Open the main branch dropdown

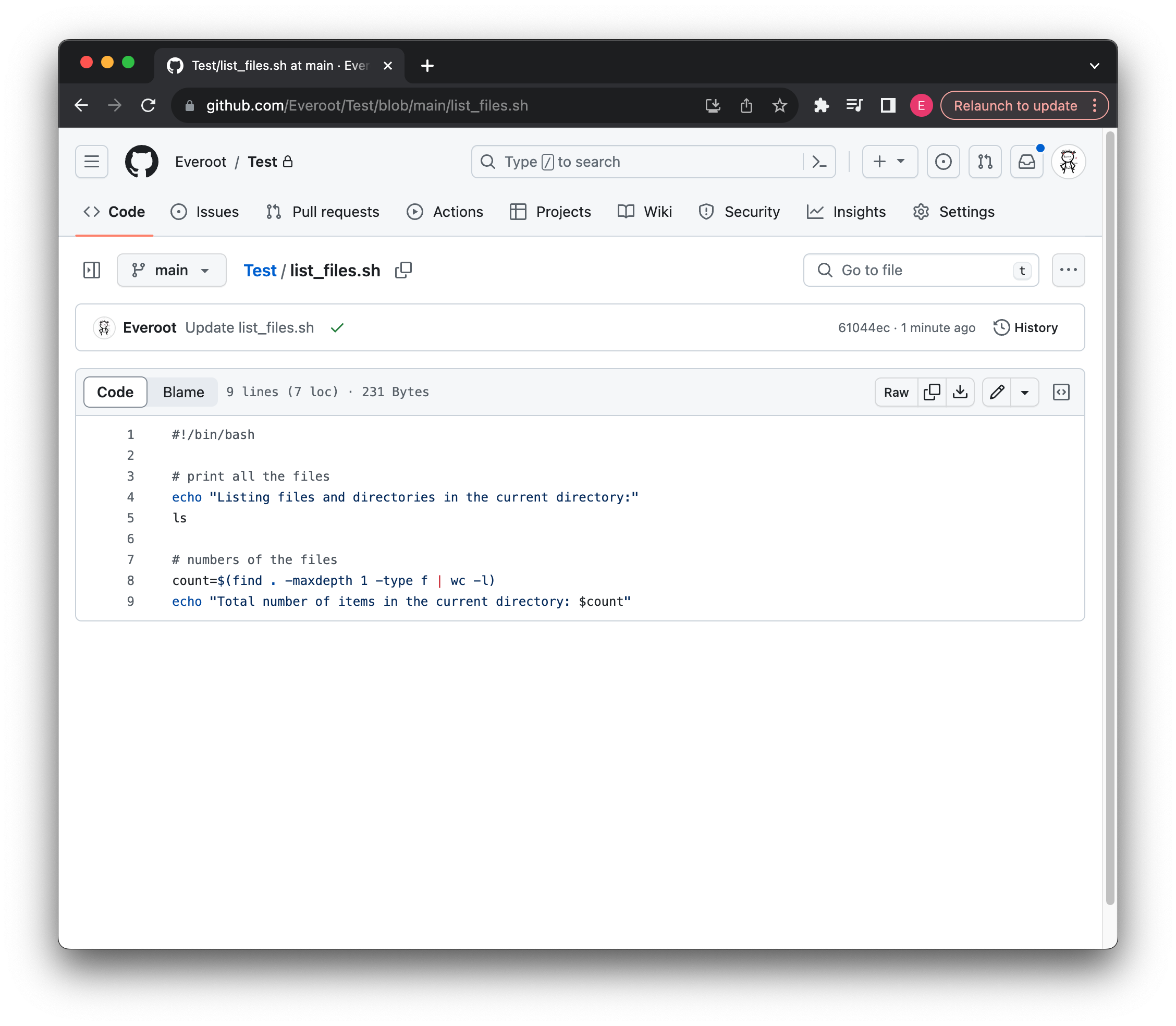[x=171, y=270]
